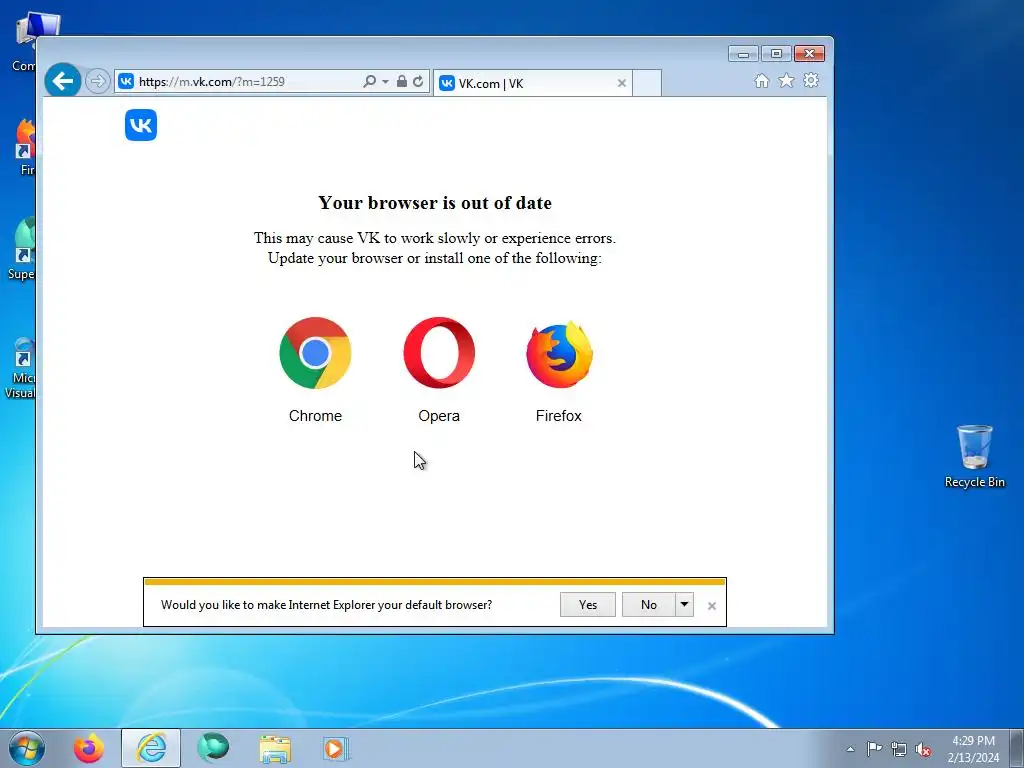Open the Chrome text link
Viewport: 1024px width, 768px height.
tap(315, 416)
